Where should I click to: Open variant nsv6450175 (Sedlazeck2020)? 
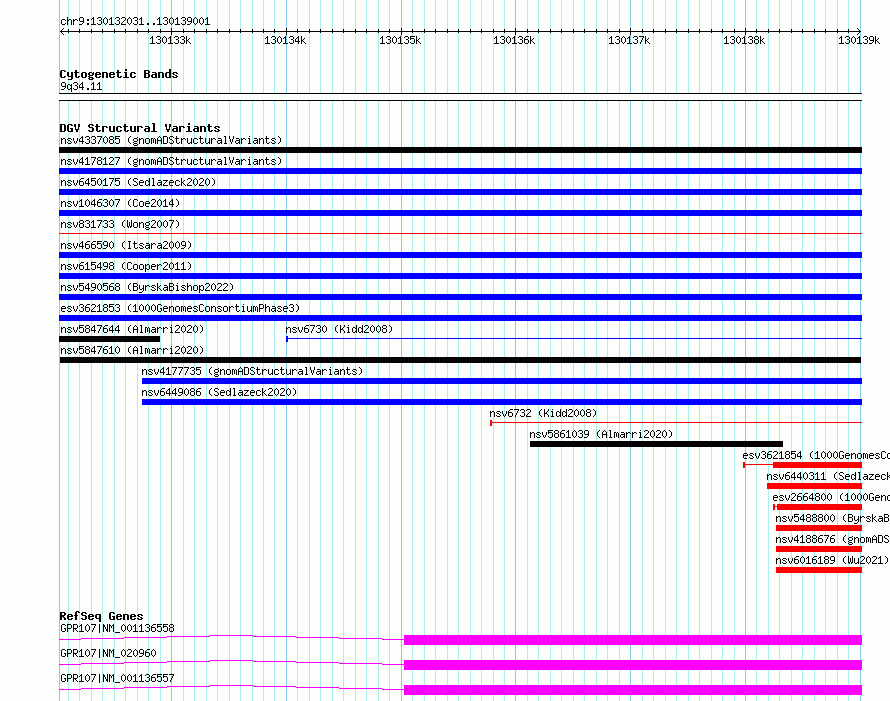point(138,182)
